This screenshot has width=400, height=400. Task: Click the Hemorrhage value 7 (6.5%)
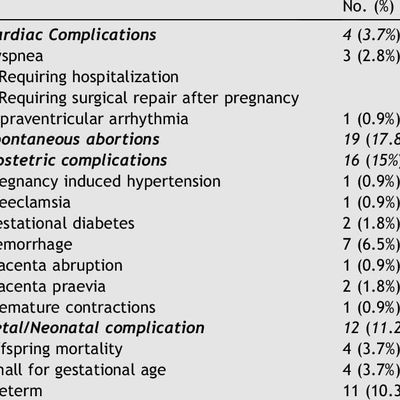click(371, 245)
